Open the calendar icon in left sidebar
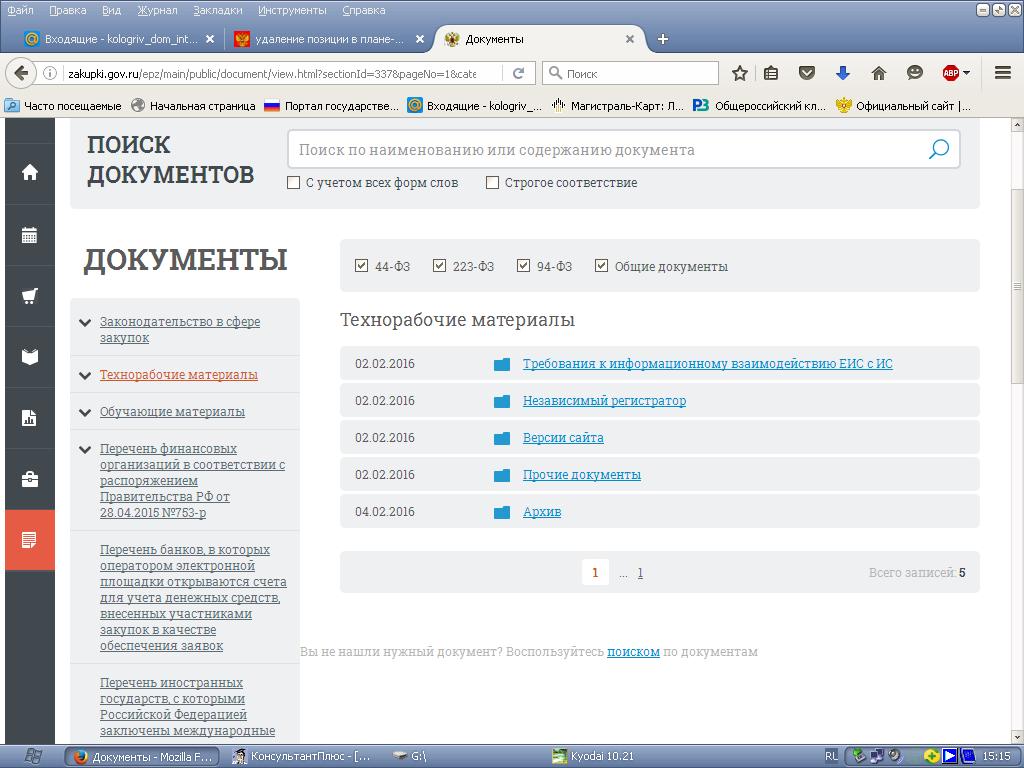Viewport: 1024px width, 768px height. (30, 236)
